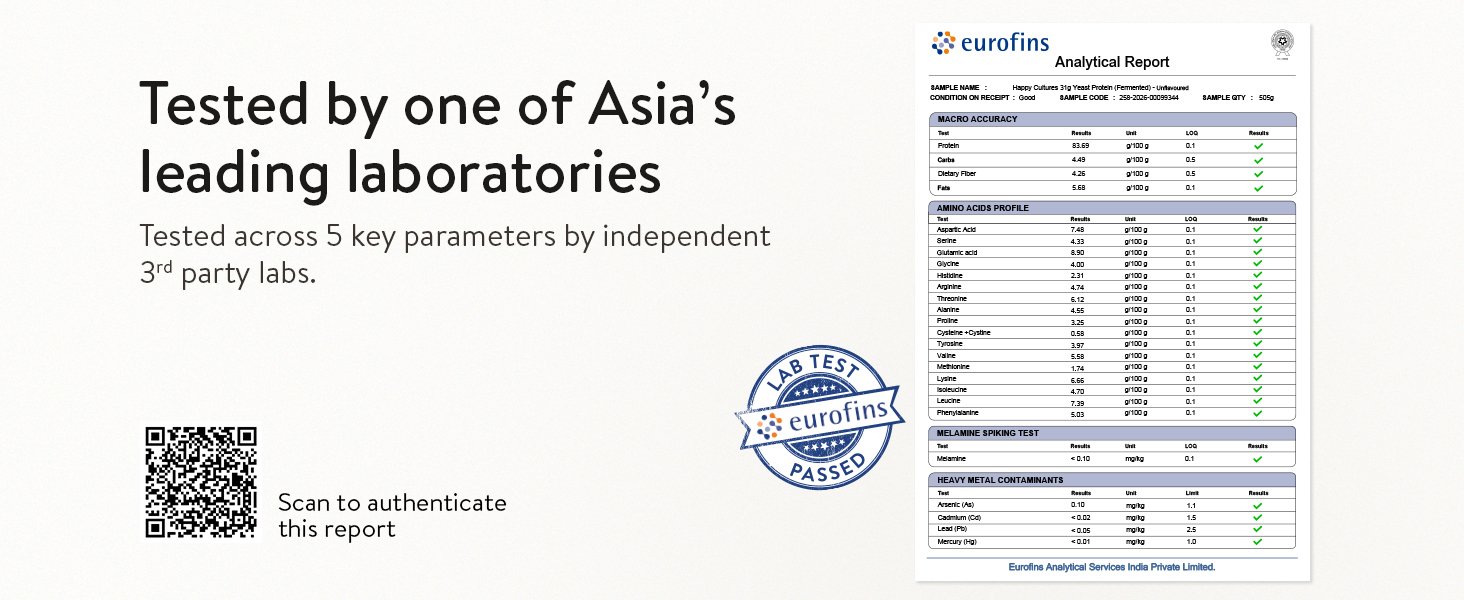Viewport: 1464px width, 600px height.
Task: Click the "Aspartic Acid" test name
Action: point(955,230)
